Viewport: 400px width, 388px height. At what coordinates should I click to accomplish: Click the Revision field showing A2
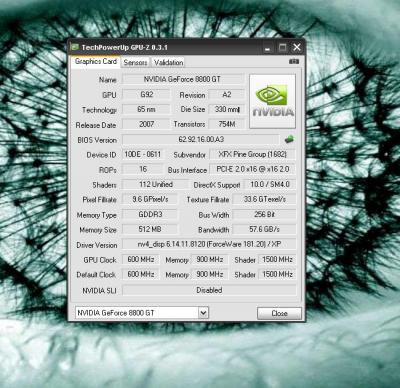(x=226, y=94)
